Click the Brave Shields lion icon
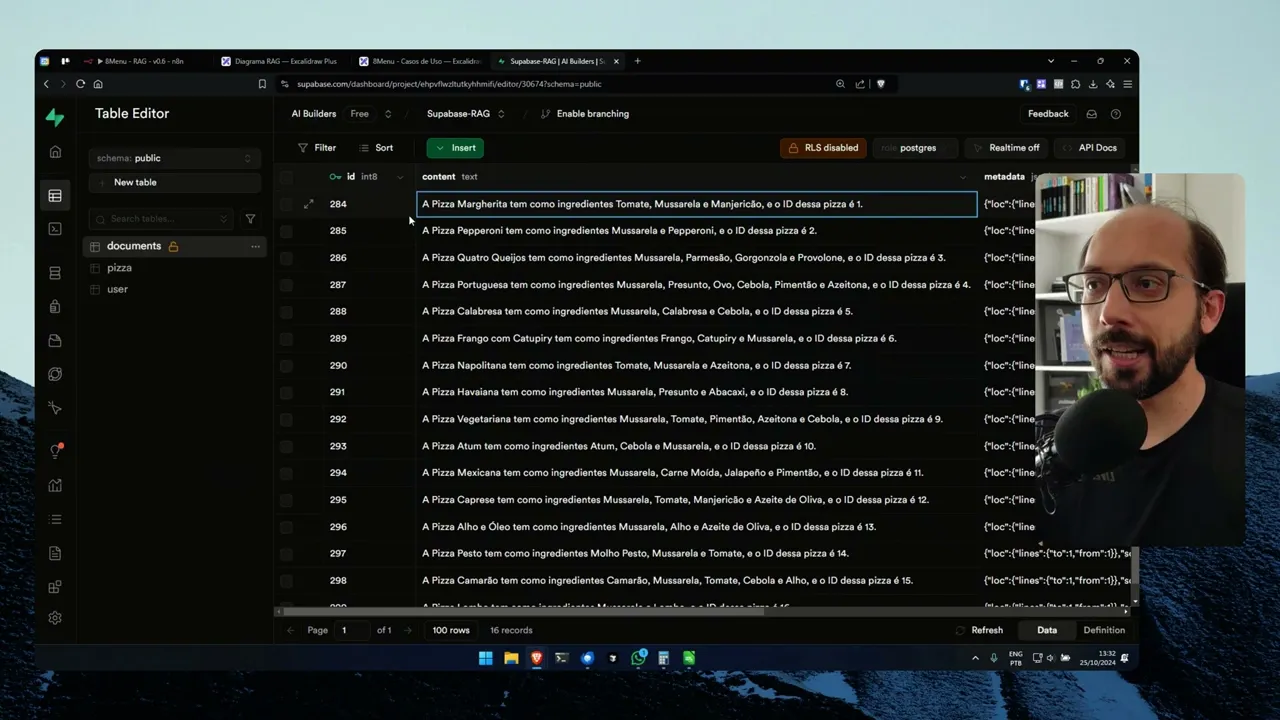This screenshot has height=720, width=1280. pyautogui.click(x=880, y=84)
